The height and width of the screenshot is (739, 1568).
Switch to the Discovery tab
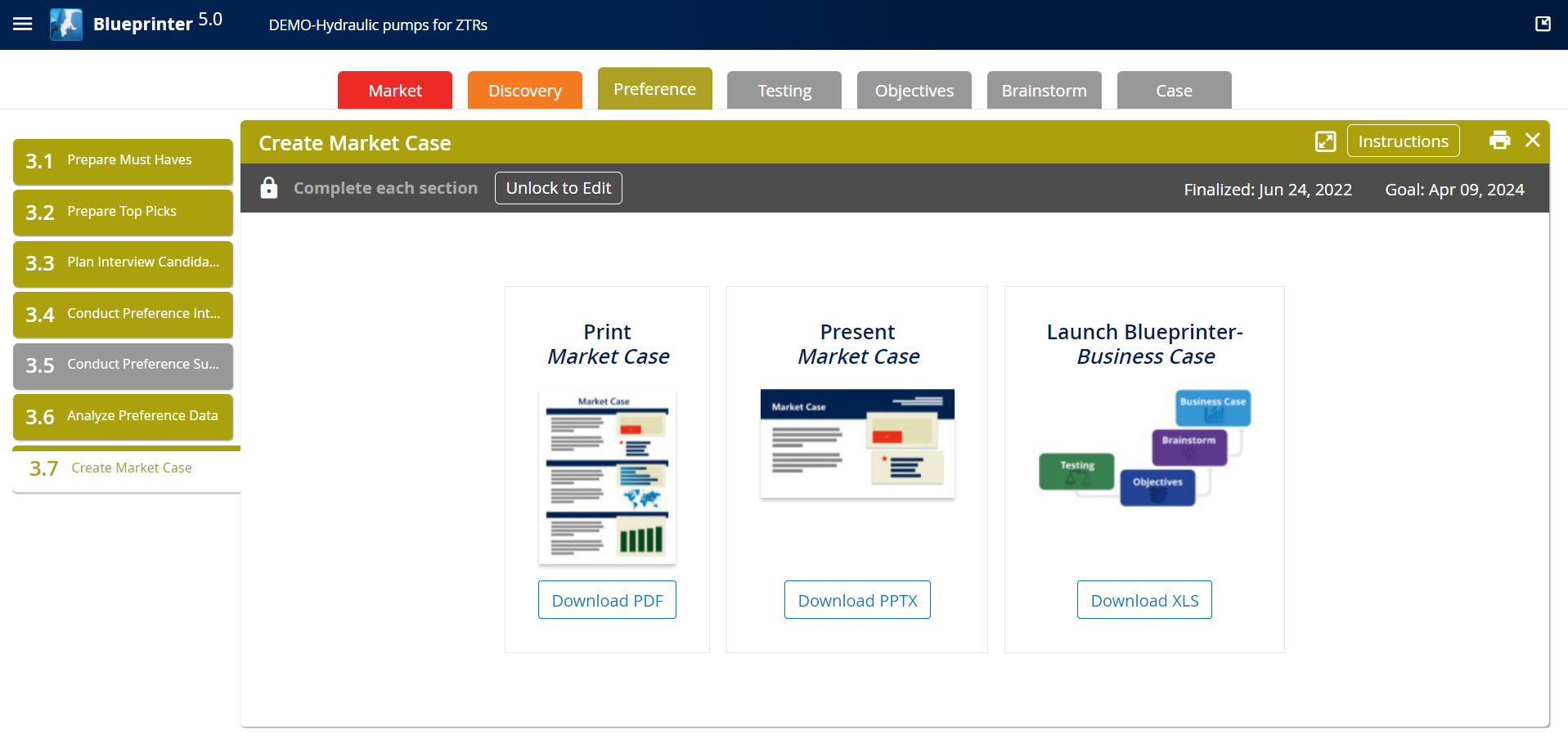(x=525, y=90)
